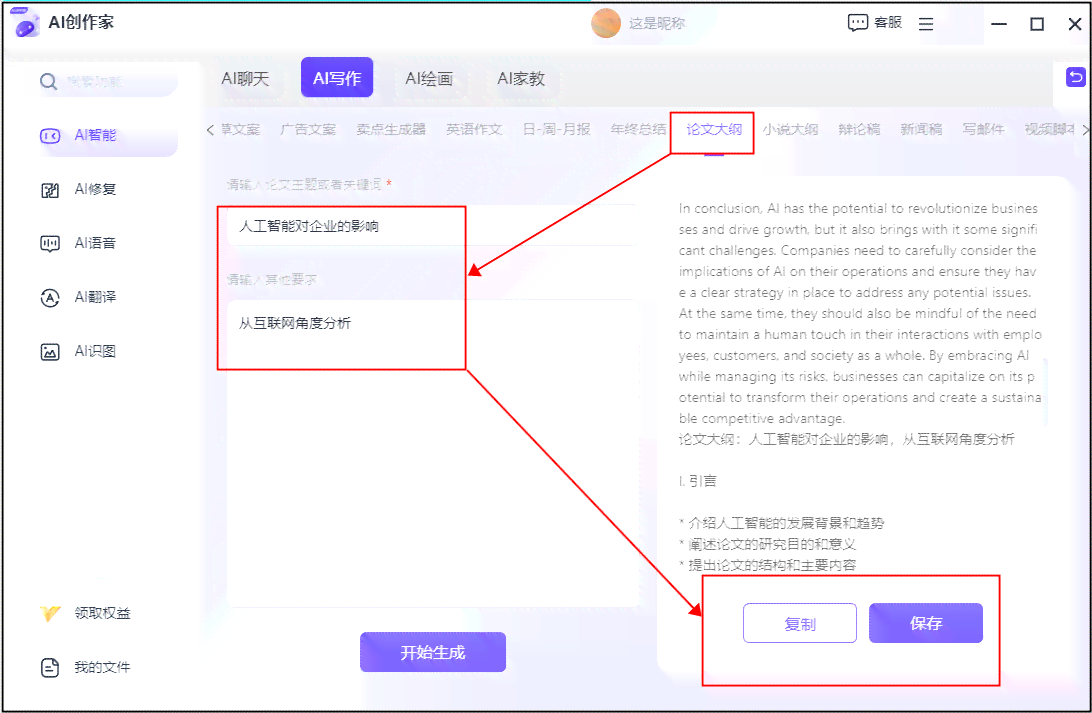Image resolution: width=1092 pixels, height=713 pixels.
Task: Click the AI创作家 app logo
Action: tap(26, 22)
